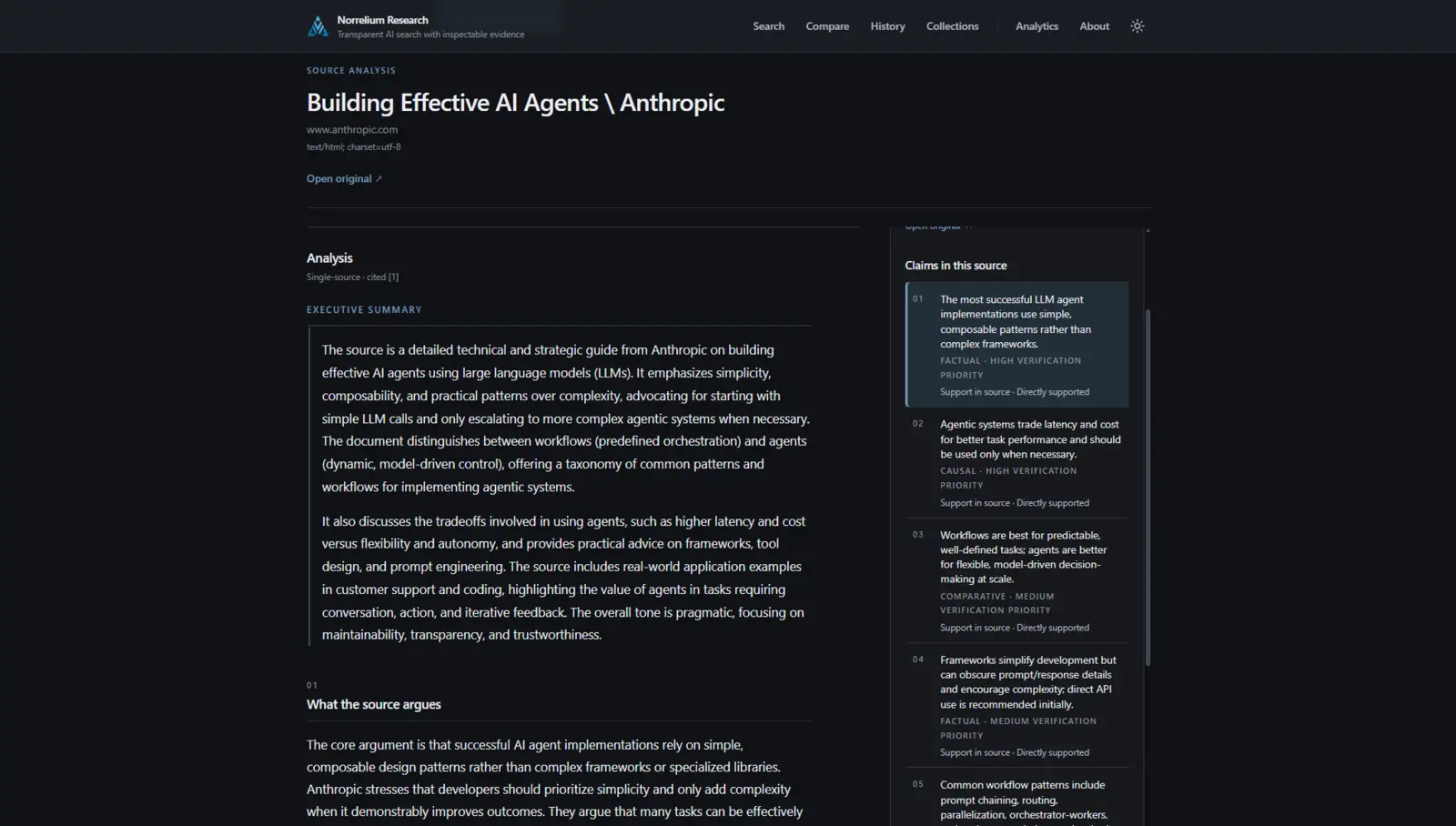The height and width of the screenshot is (826, 1456).
Task: Go to the Compare tab
Action: click(827, 26)
